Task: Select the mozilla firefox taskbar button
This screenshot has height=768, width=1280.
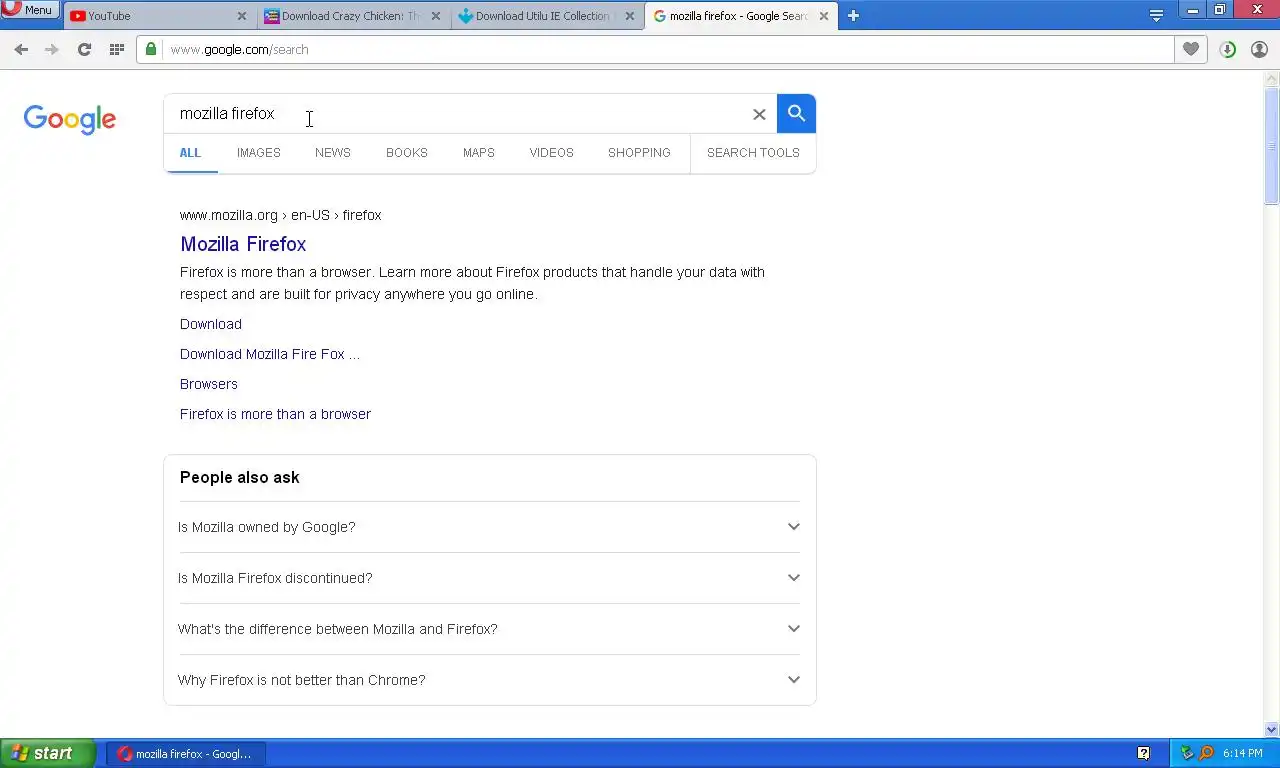Action: 186,754
